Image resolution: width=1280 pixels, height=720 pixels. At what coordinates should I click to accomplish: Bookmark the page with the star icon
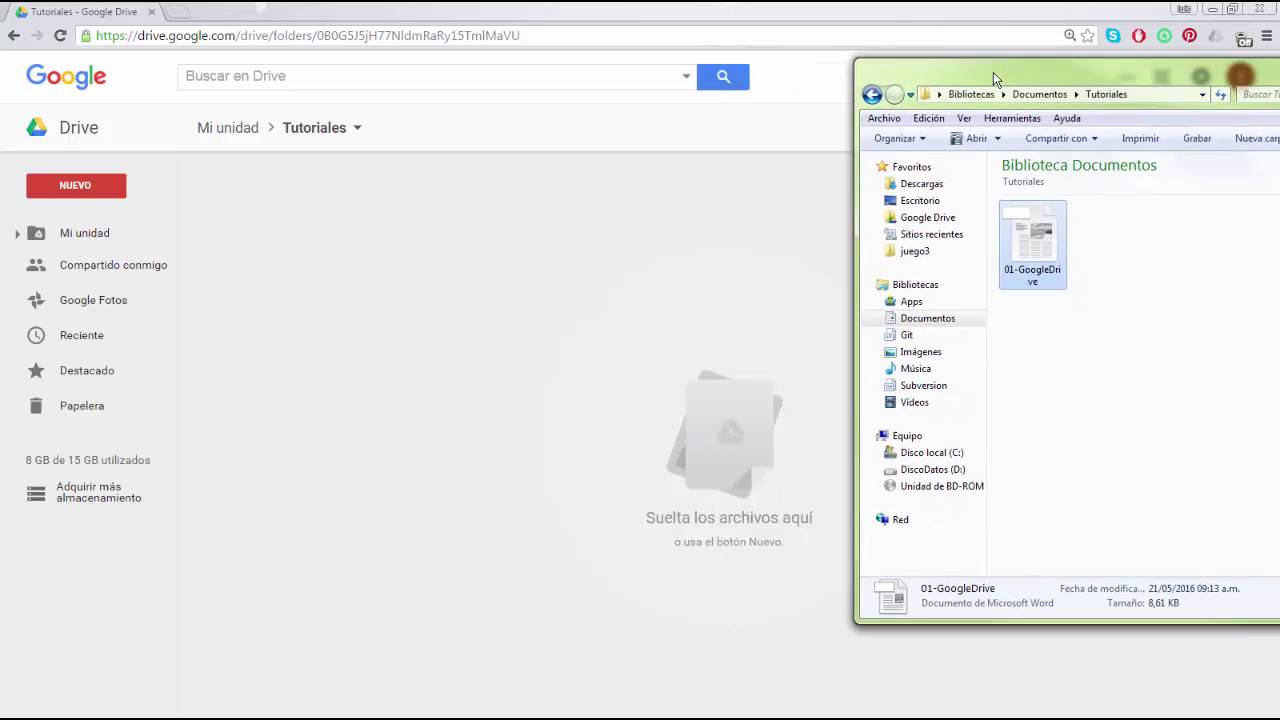(x=1088, y=35)
